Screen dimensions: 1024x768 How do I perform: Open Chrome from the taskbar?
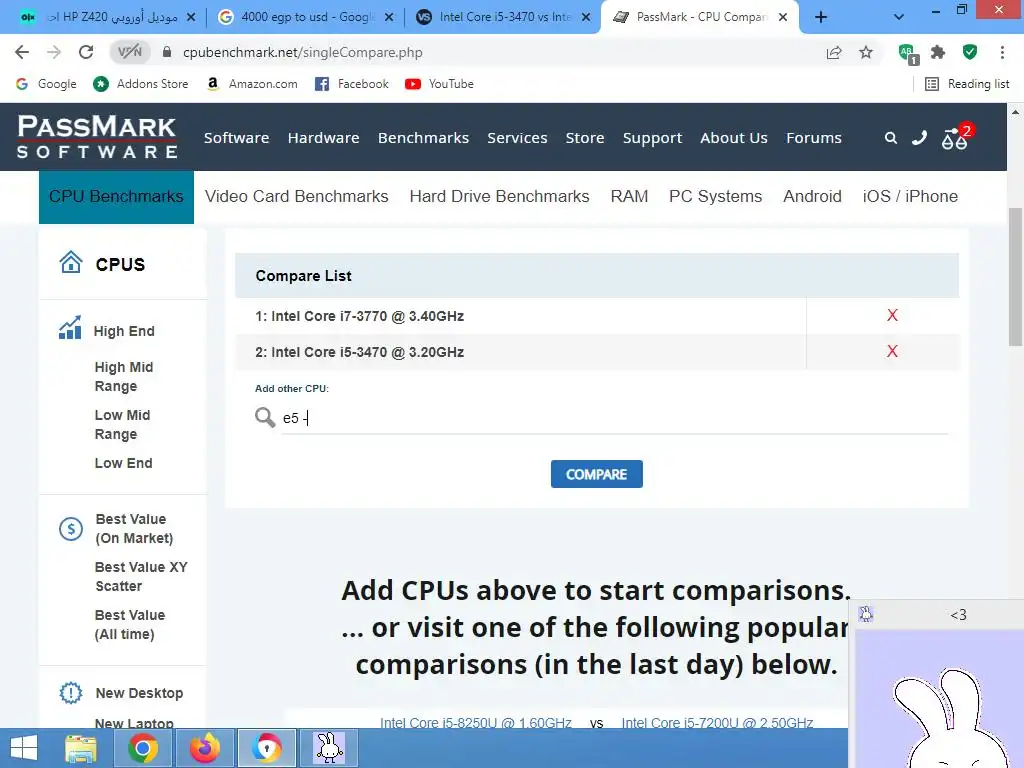click(142, 748)
